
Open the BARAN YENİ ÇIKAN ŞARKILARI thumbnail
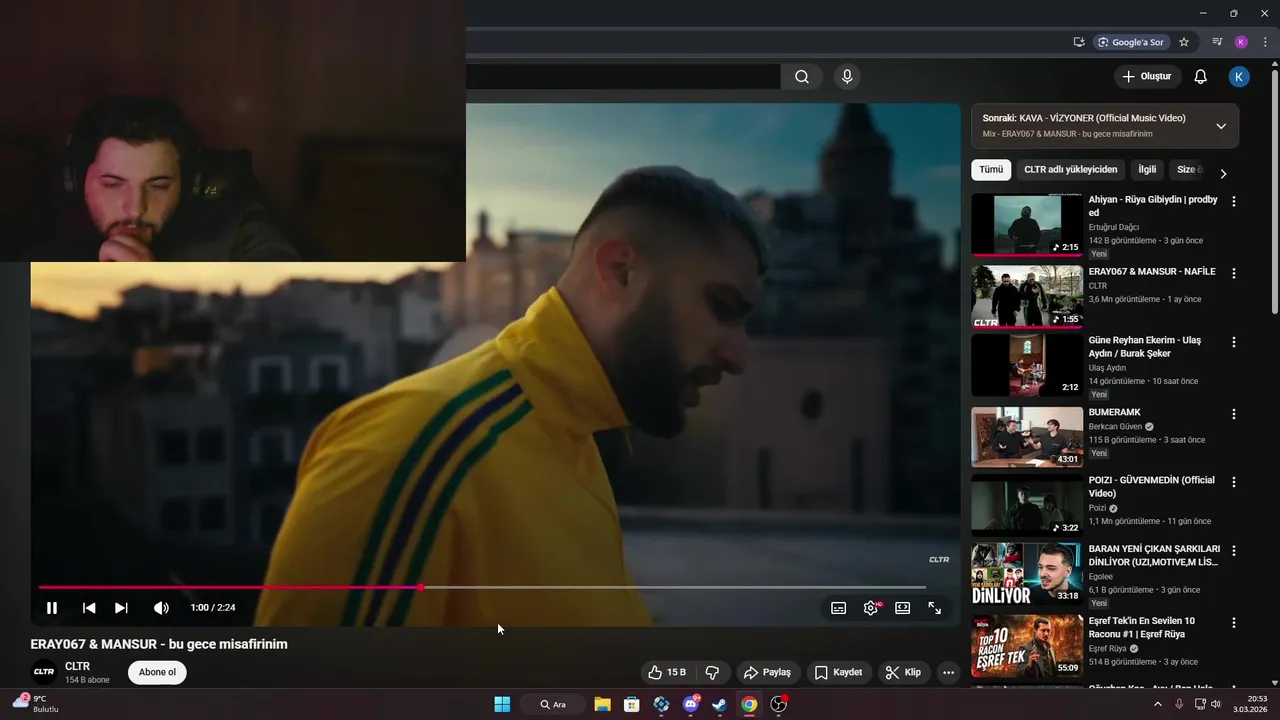point(1027,574)
